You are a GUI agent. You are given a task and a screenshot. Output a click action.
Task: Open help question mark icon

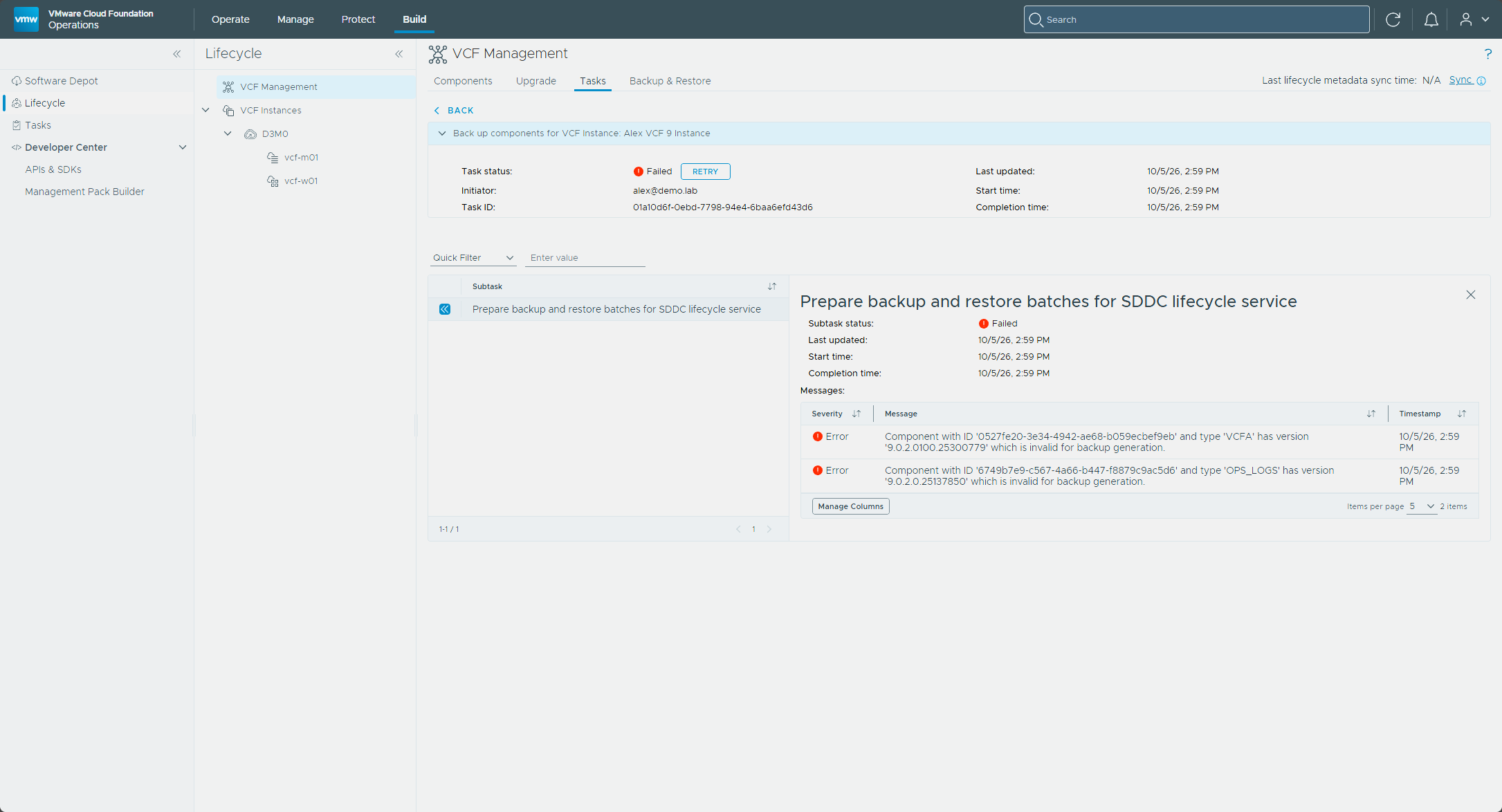pos(1487,53)
